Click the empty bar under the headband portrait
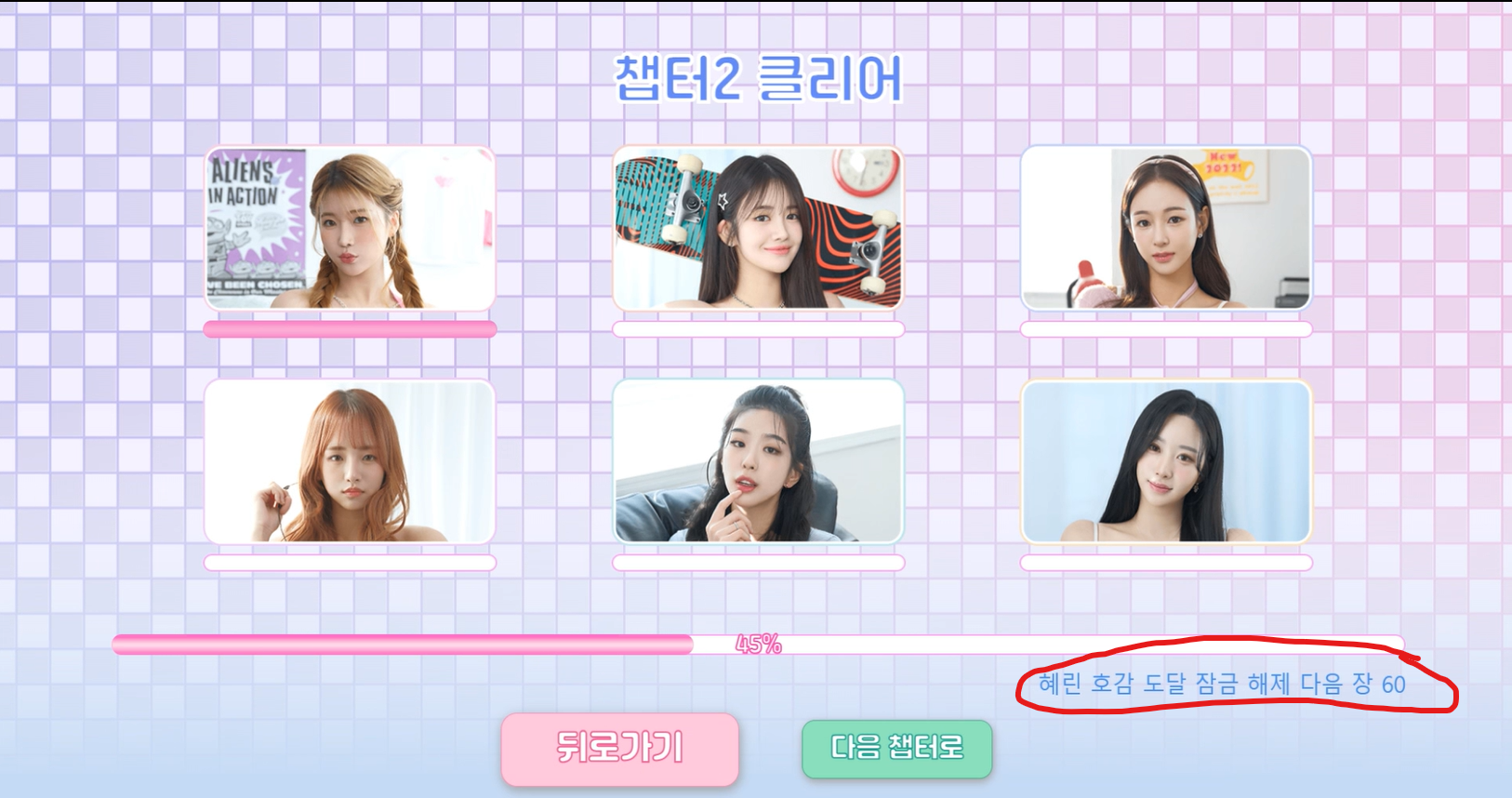The image size is (1512, 798). pos(1166,329)
